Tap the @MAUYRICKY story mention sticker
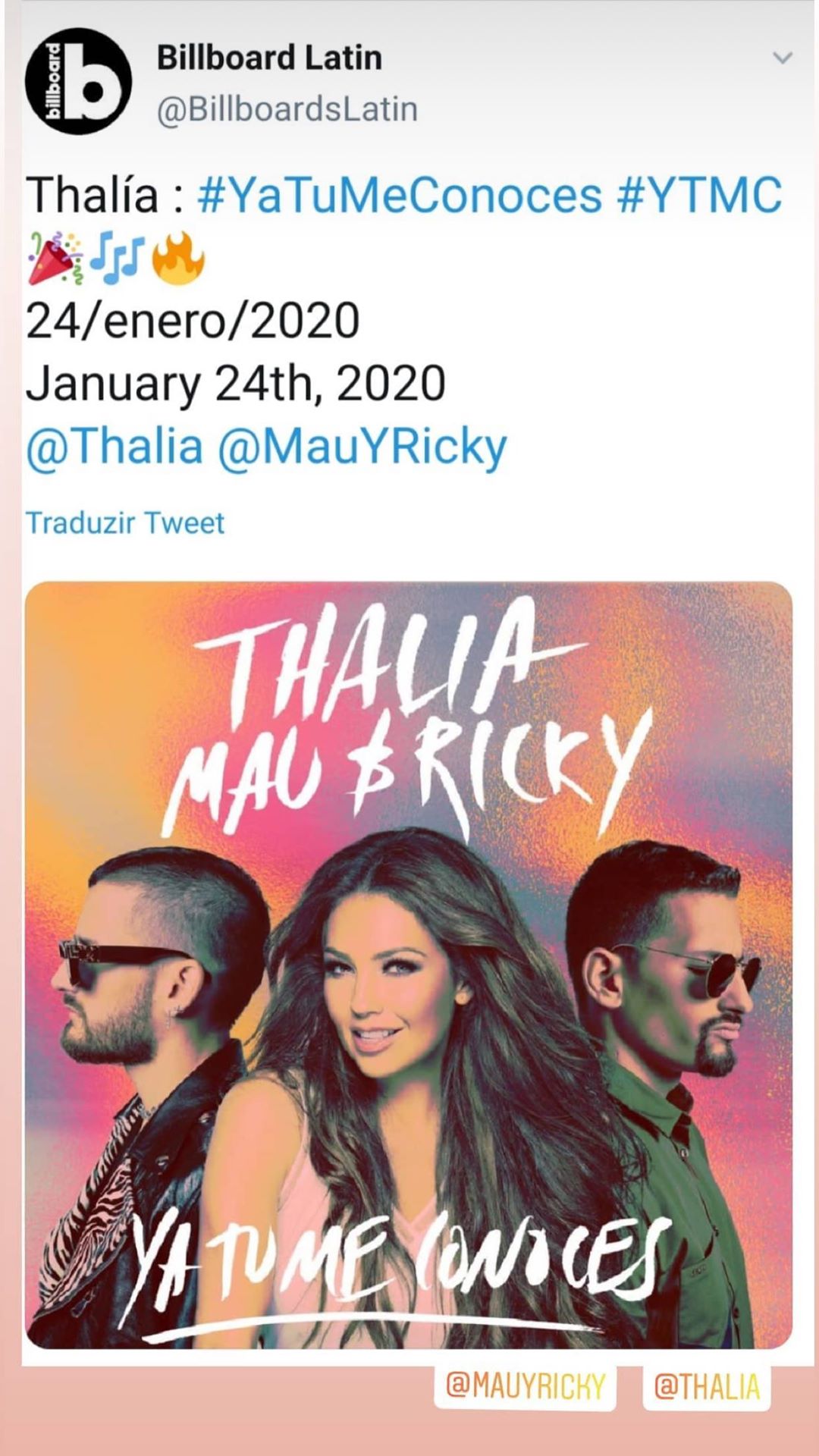Image resolution: width=819 pixels, height=1456 pixels. (x=526, y=1386)
